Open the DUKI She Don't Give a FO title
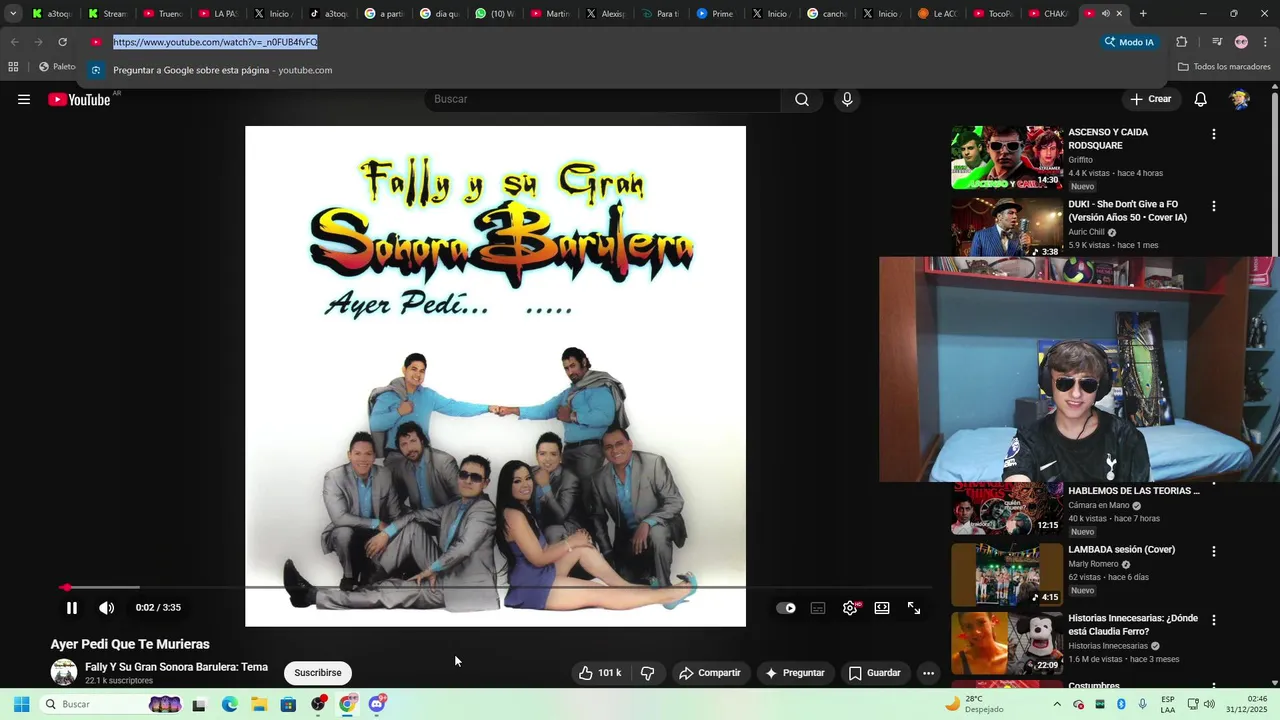The width and height of the screenshot is (1280, 720). (x=1127, y=210)
